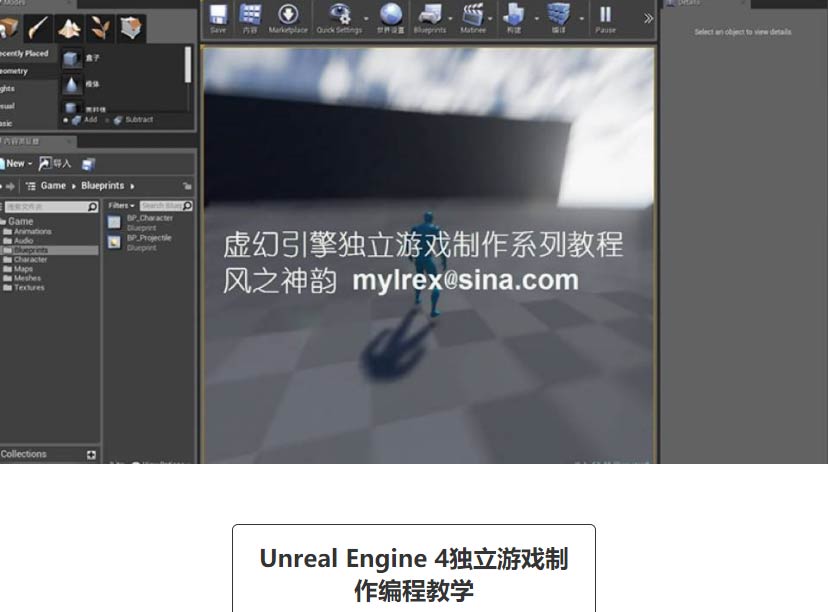Screen dimensions: 828x612
Task: Click the content browser forward arrow
Action: click(x=10, y=186)
